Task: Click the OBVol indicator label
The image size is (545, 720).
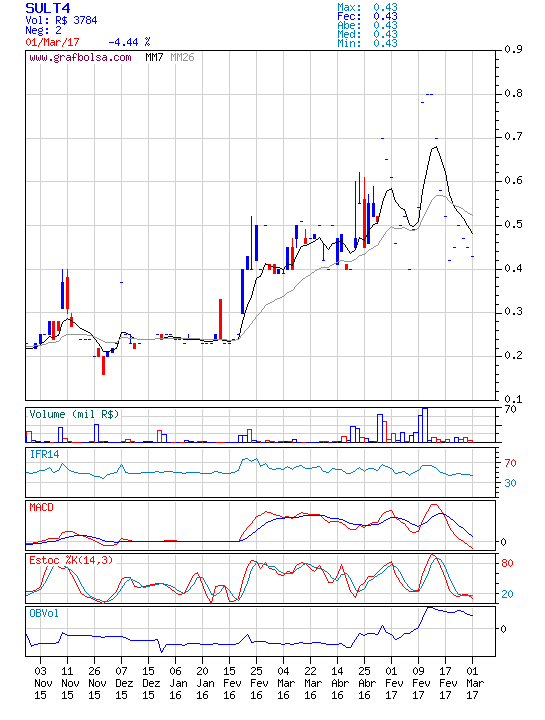Action: (44, 613)
